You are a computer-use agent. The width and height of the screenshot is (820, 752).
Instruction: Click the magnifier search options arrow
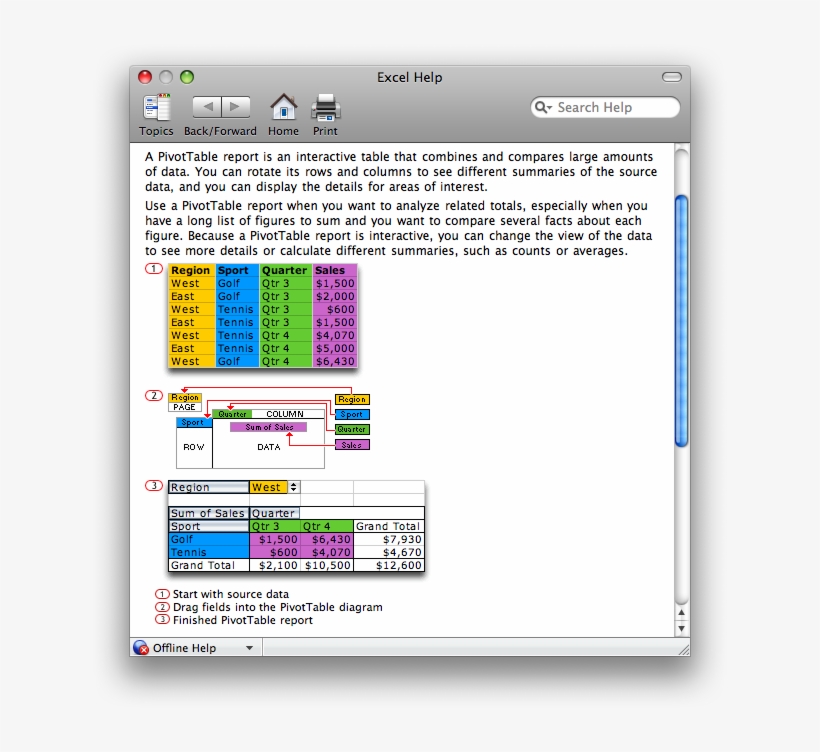pyautogui.click(x=543, y=107)
